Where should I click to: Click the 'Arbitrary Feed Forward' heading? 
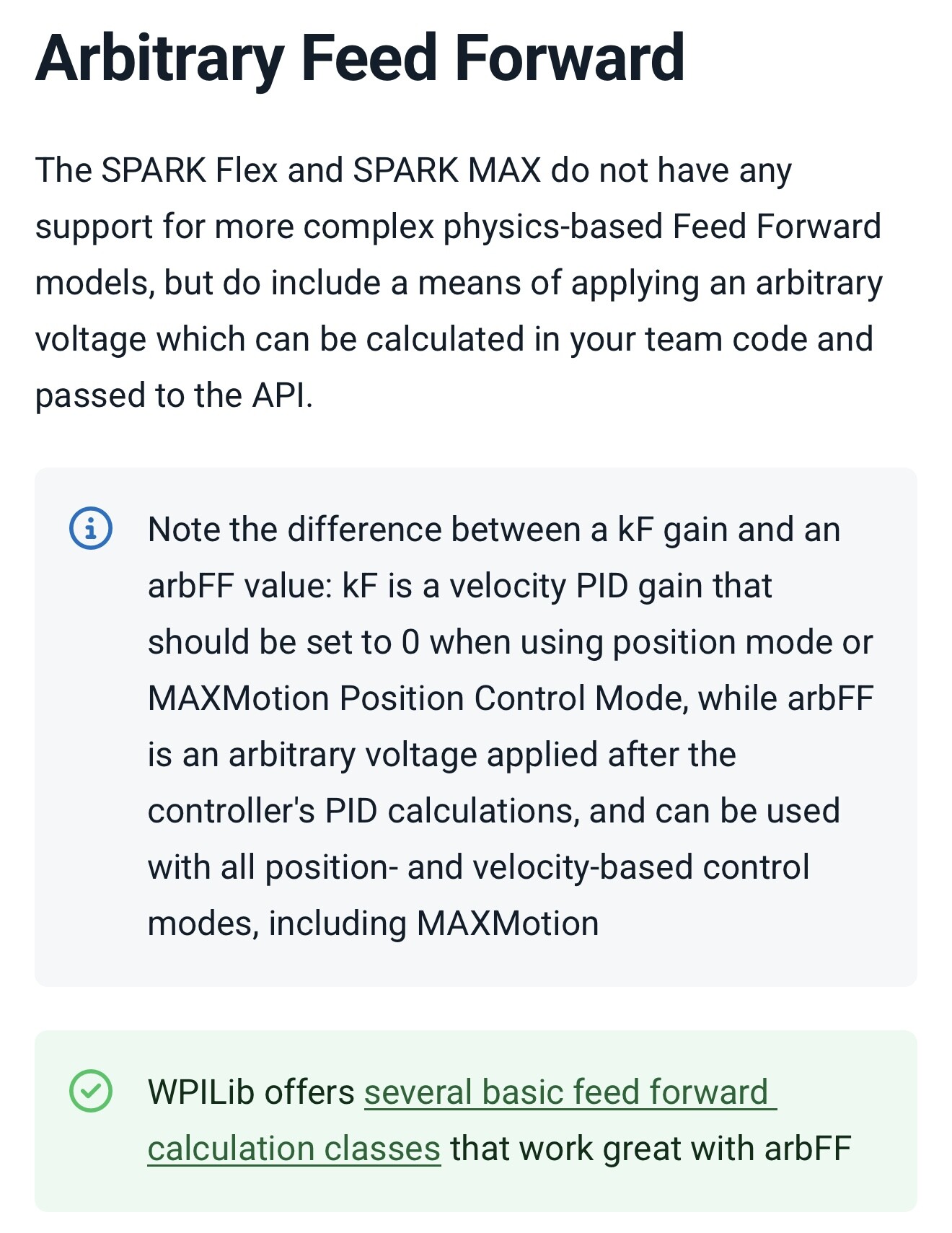[x=360, y=59]
